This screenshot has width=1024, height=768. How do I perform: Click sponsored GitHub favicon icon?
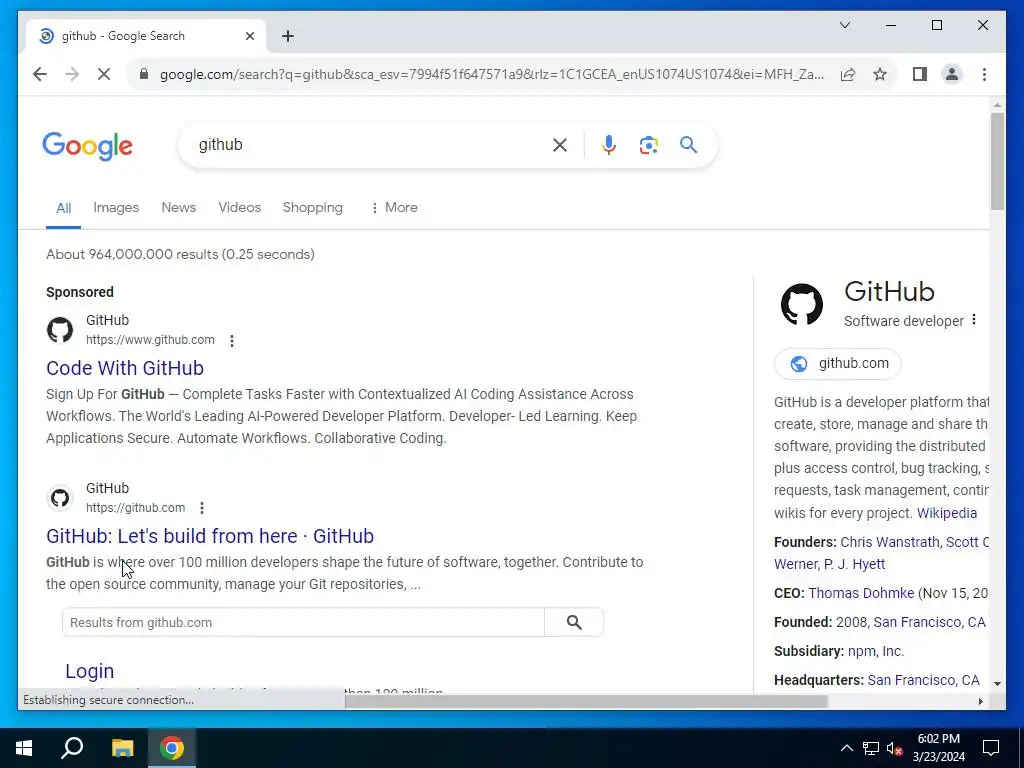pyautogui.click(x=60, y=330)
